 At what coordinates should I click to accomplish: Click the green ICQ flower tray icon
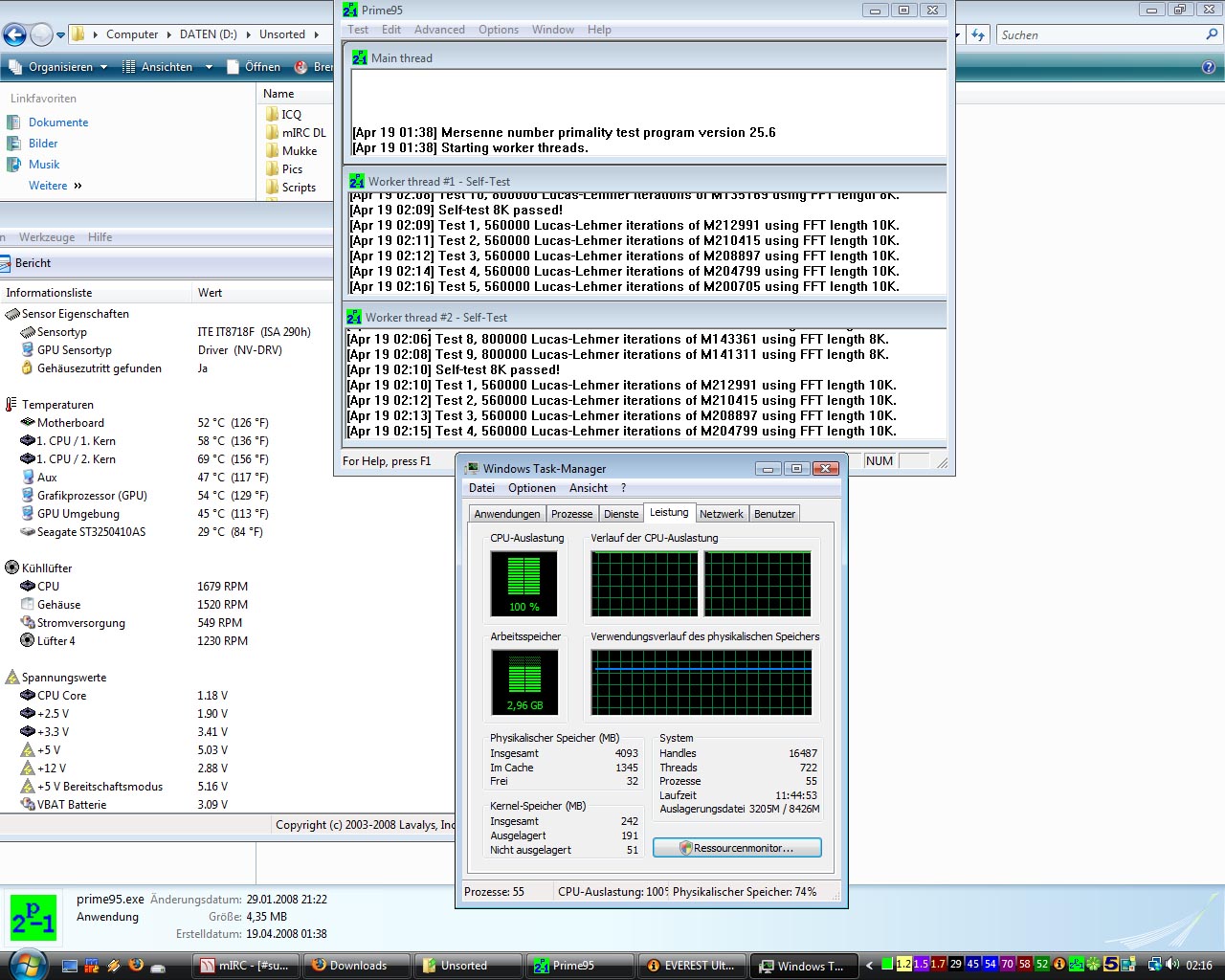point(1094,965)
